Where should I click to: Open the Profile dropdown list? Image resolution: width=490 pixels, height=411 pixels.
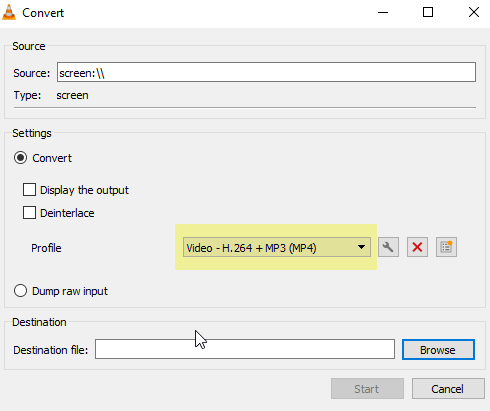point(277,247)
